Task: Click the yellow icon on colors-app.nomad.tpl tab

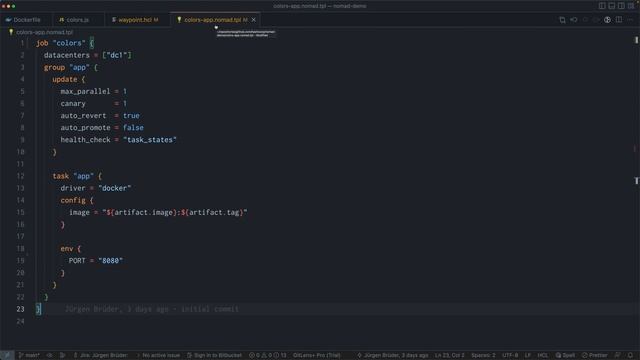Action: (x=179, y=20)
